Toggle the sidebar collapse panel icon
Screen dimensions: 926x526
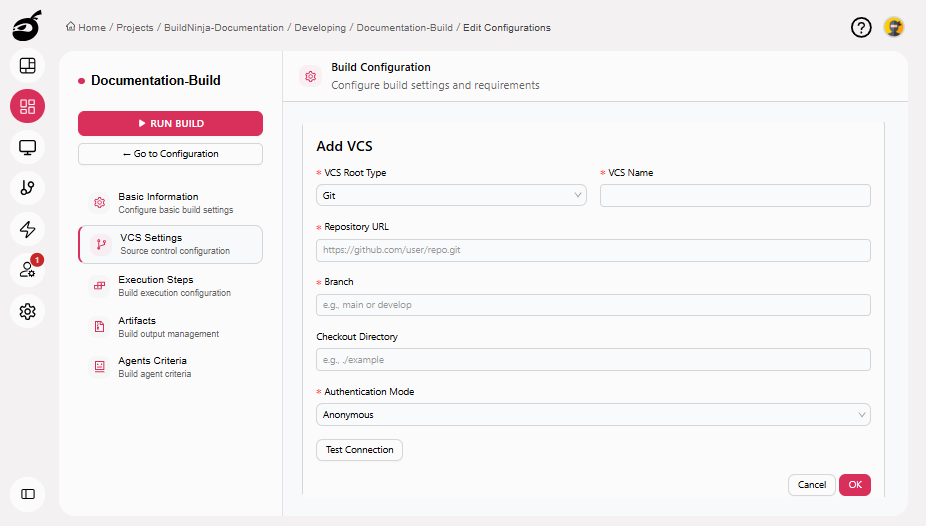28,494
